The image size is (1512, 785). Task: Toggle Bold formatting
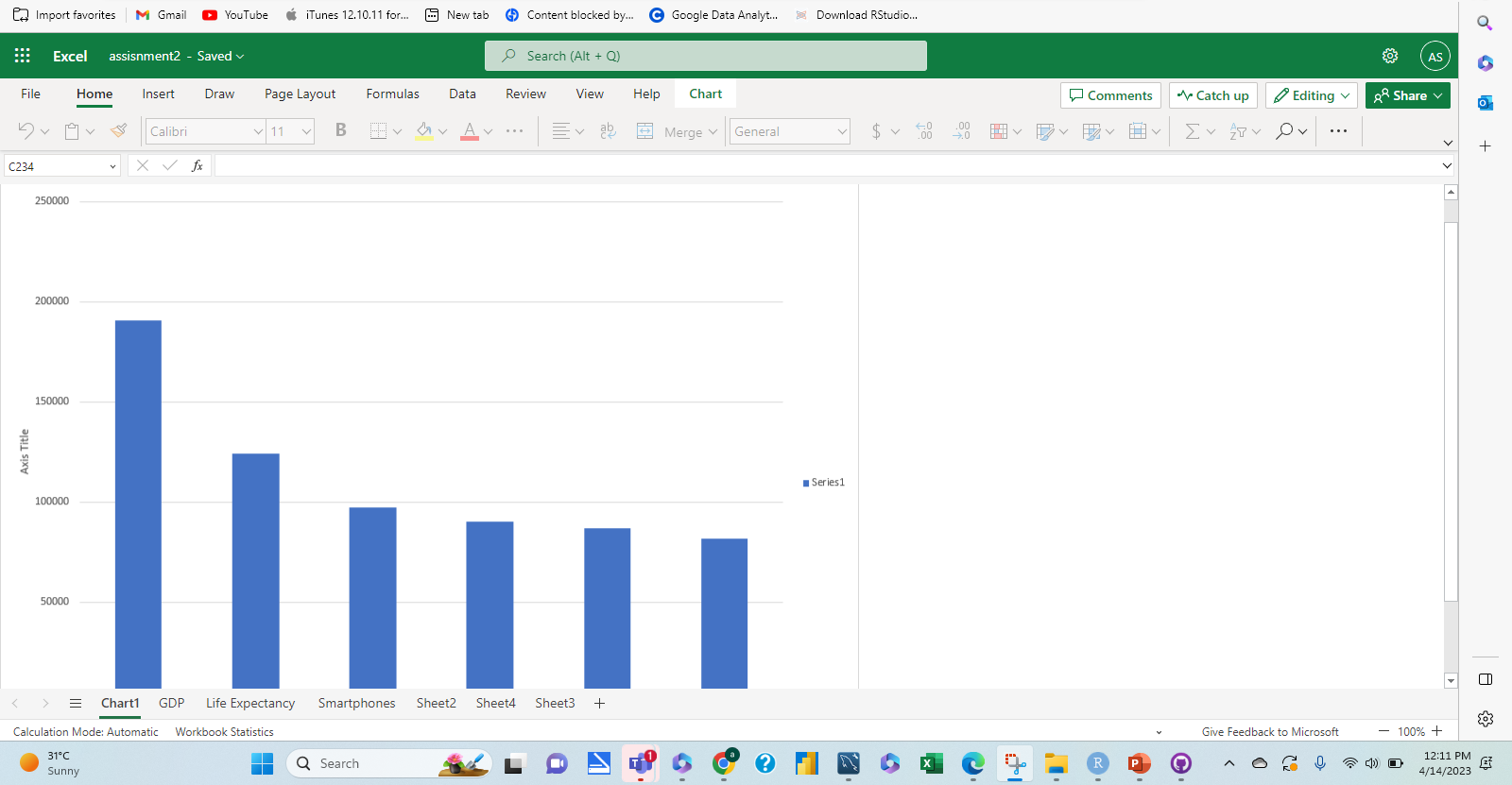tap(341, 130)
